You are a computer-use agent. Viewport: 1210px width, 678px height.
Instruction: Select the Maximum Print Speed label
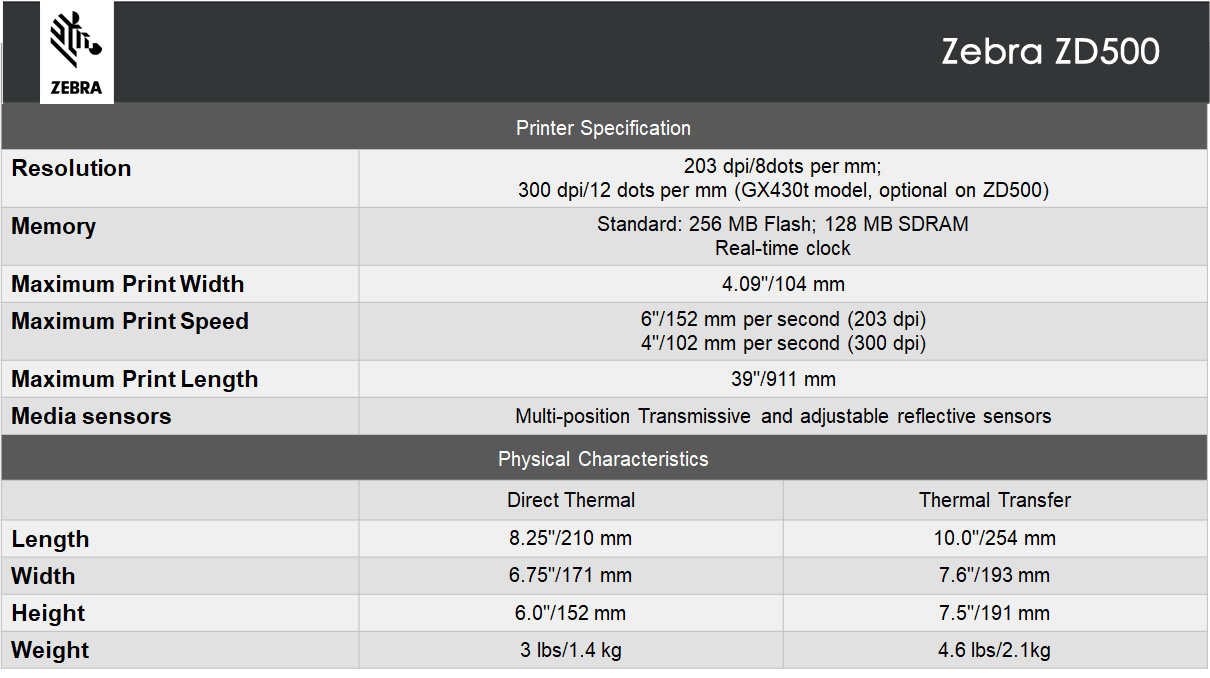(130, 321)
